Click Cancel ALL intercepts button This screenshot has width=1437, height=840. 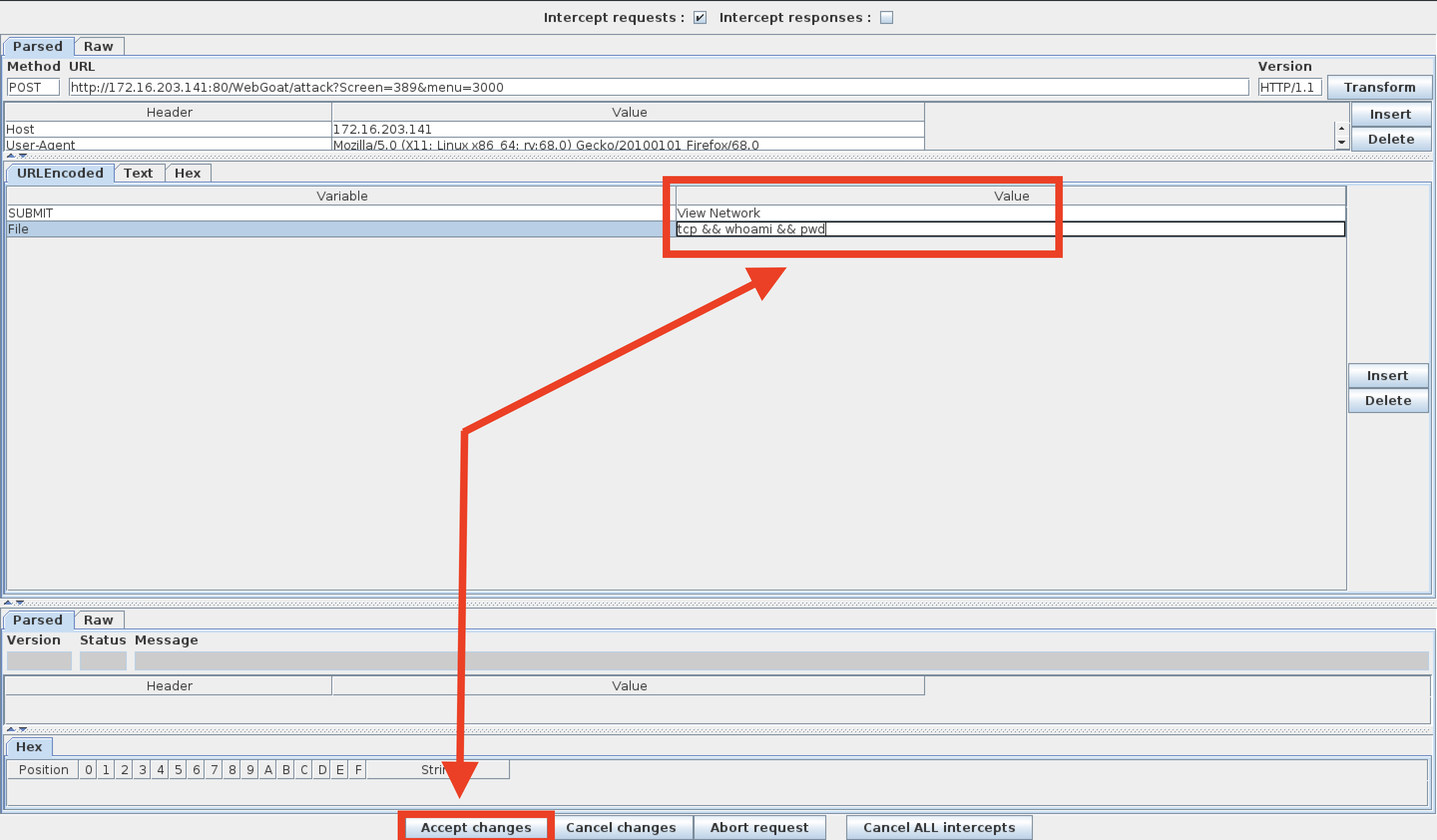click(939, 827)
